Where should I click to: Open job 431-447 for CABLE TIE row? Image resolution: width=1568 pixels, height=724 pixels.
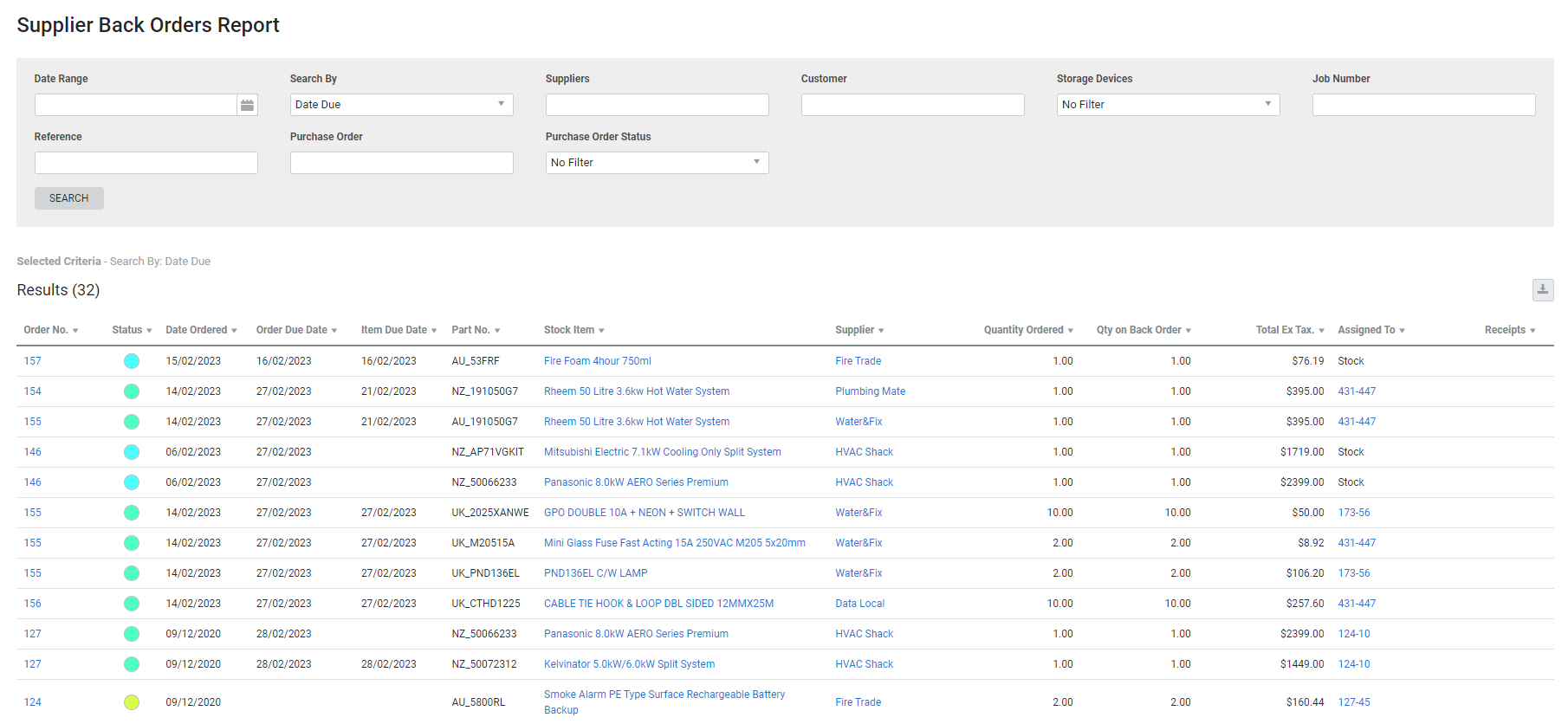click(1357, 604)
